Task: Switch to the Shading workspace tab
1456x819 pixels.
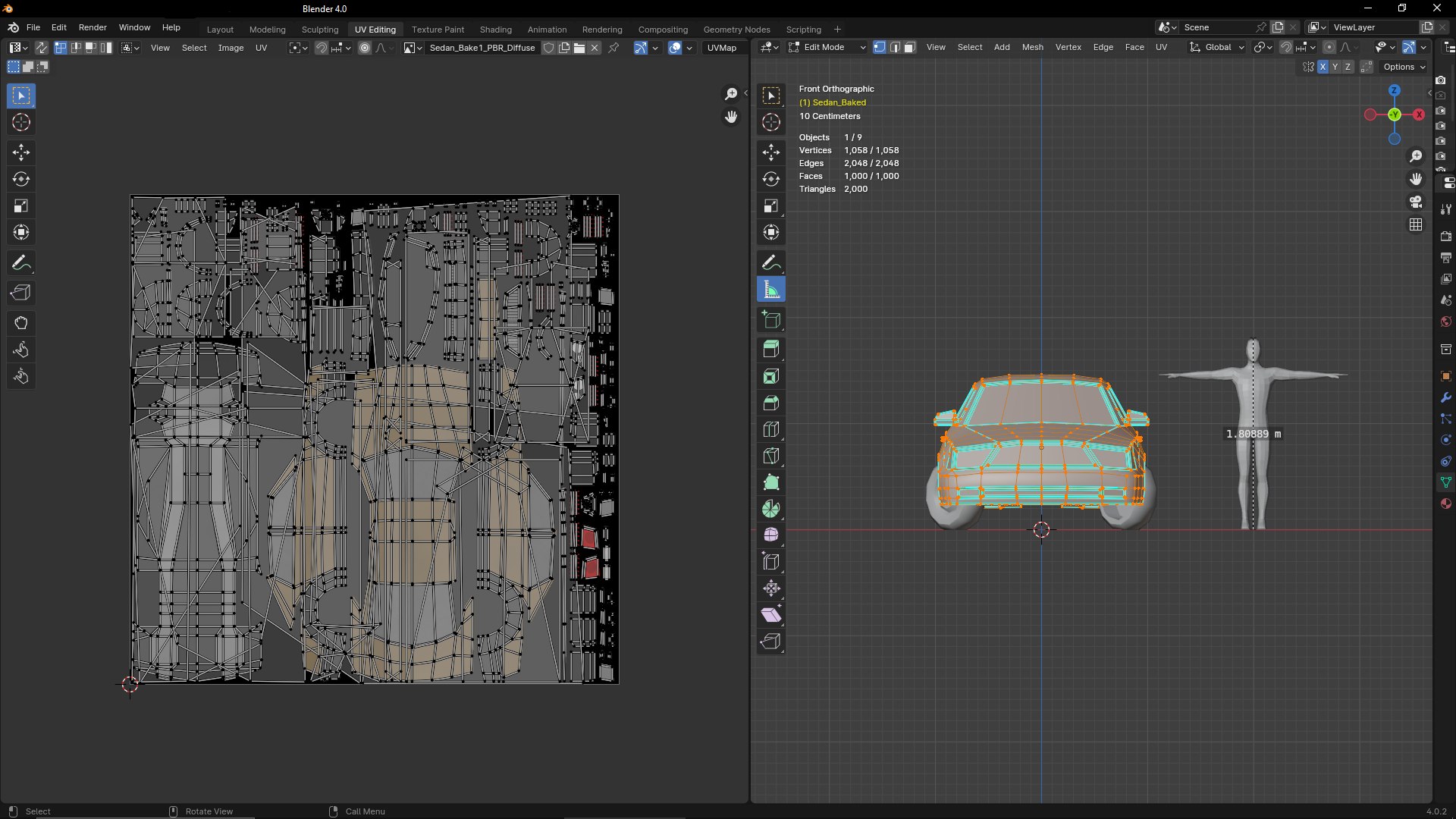Action: (x=495, y=30)
